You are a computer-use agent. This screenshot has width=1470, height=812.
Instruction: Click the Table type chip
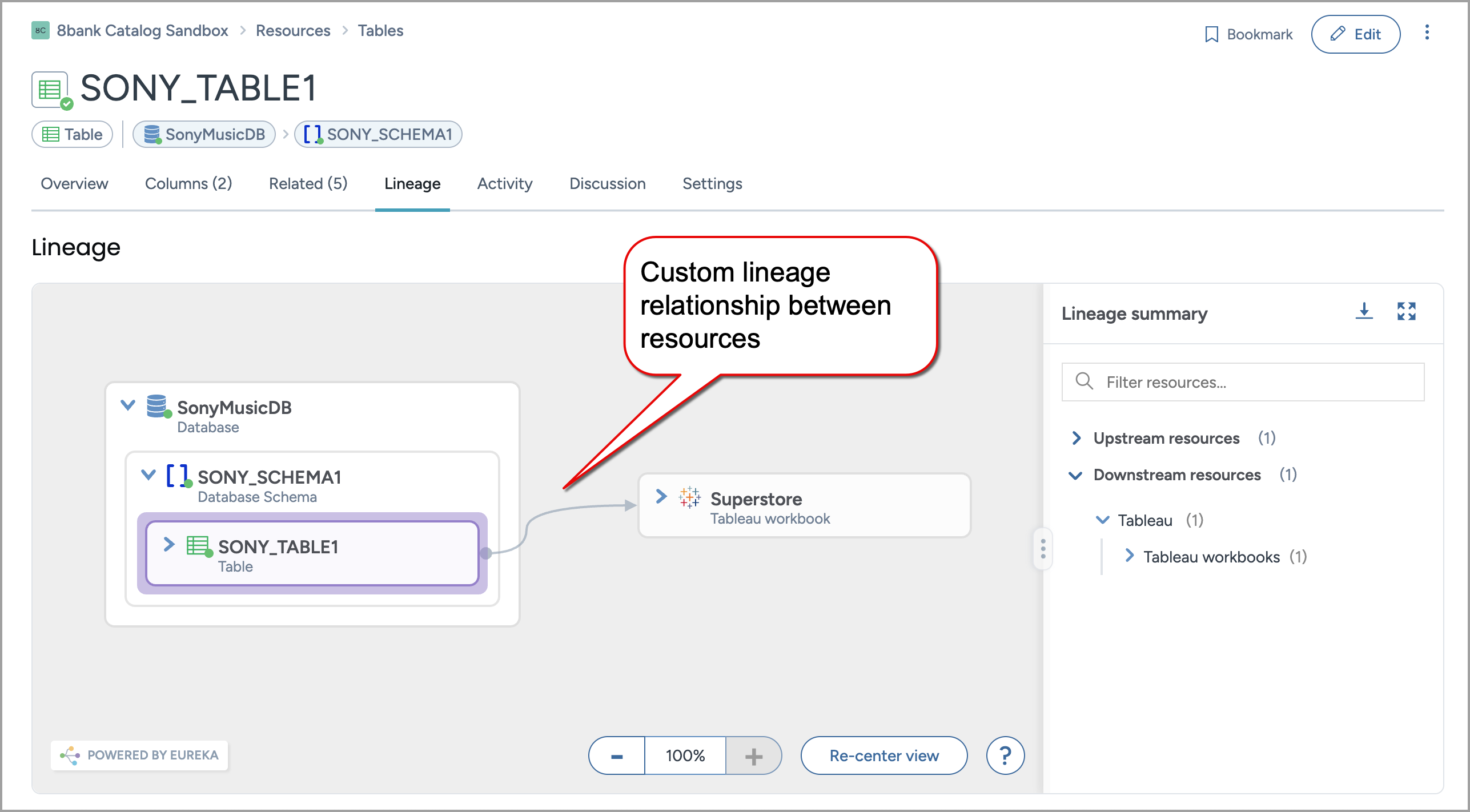73,134
